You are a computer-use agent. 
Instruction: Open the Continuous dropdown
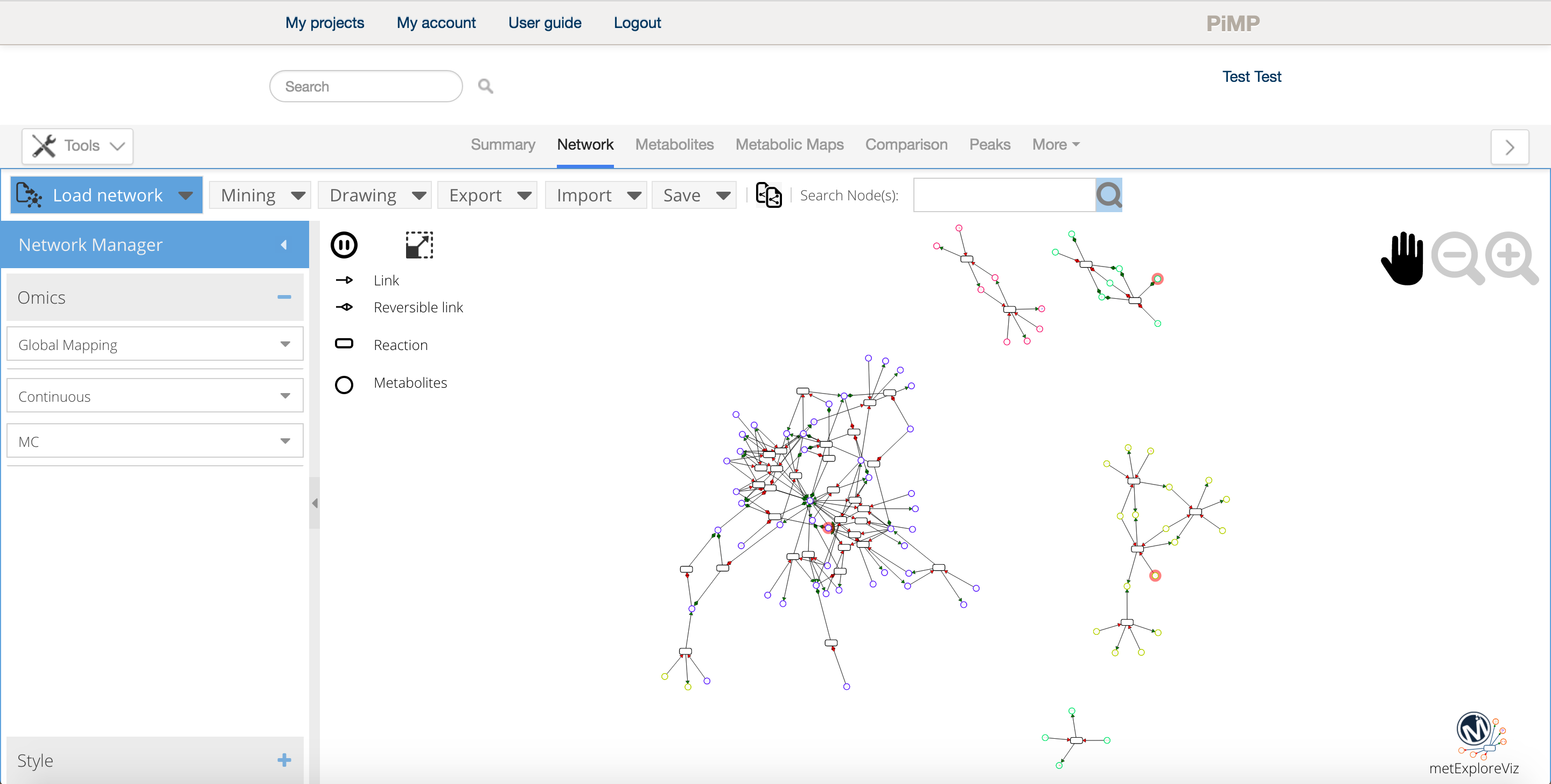[155, 396]
